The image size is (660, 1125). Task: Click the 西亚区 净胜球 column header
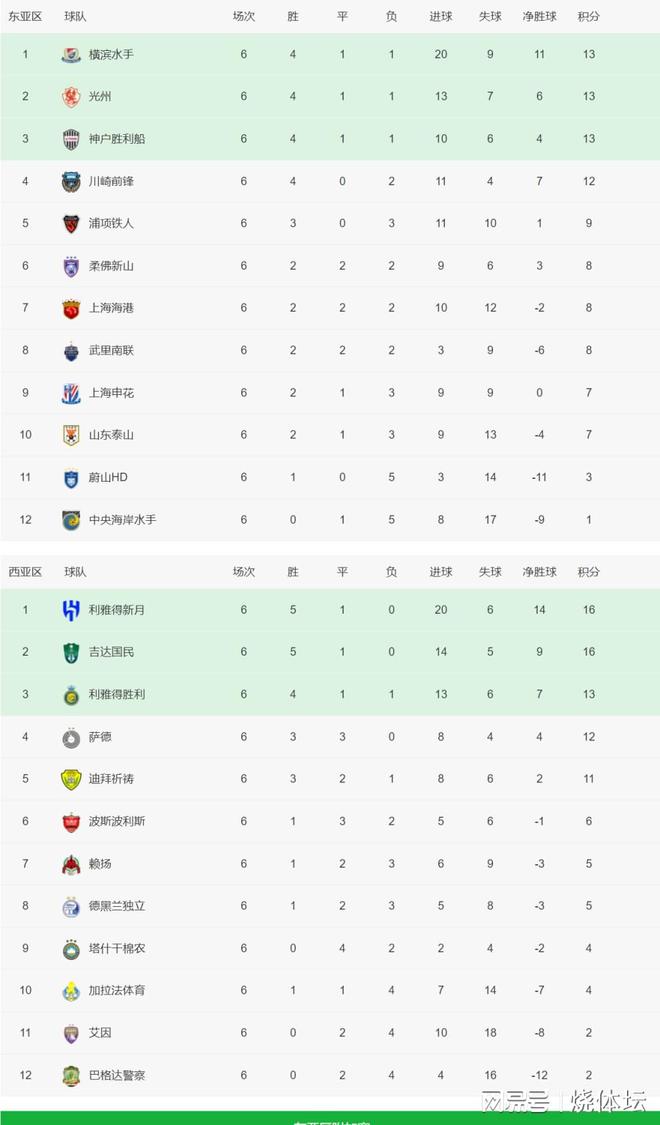pyautogui.click(x=539, y=572)
